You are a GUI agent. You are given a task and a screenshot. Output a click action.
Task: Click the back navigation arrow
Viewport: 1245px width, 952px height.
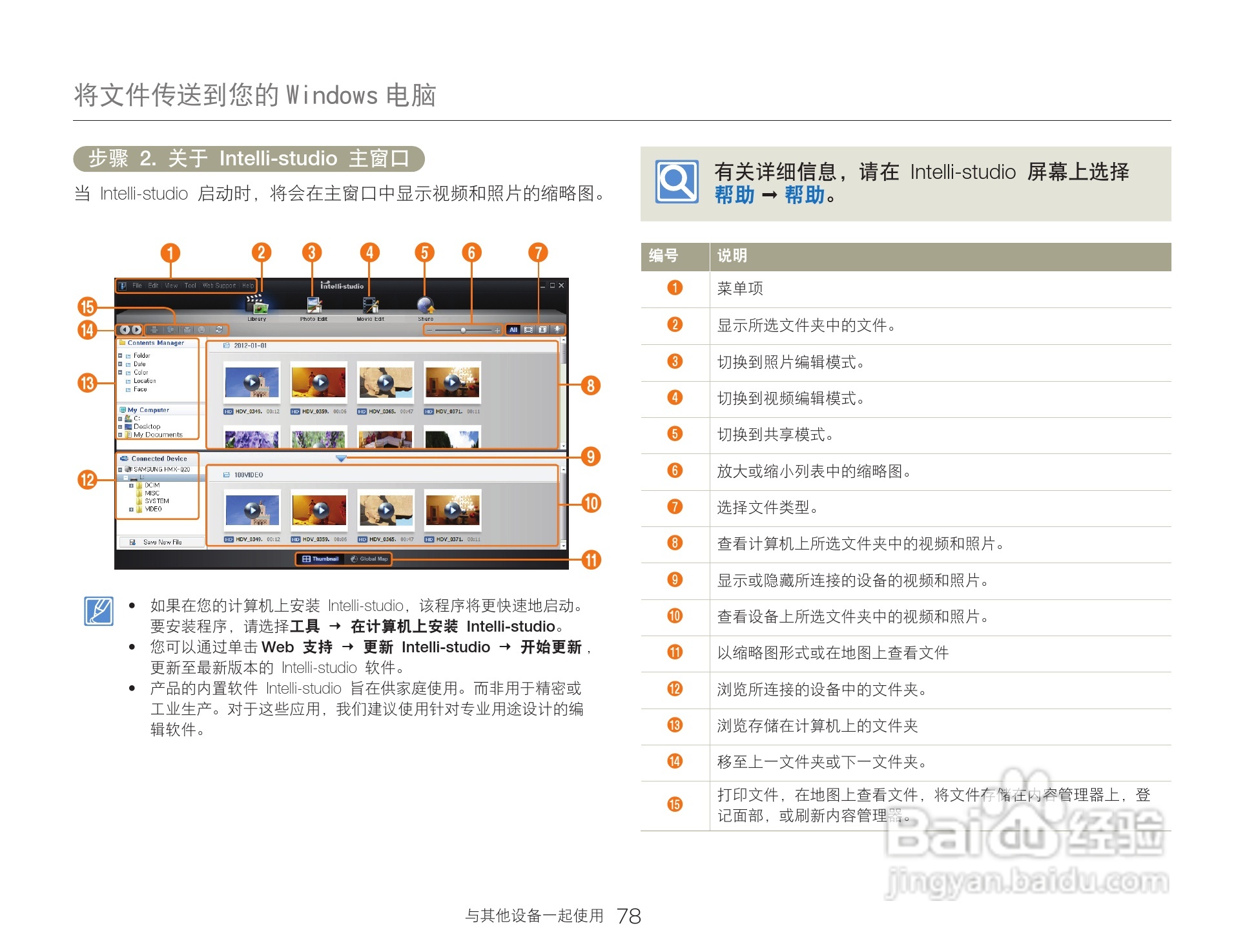click(126, 330)
